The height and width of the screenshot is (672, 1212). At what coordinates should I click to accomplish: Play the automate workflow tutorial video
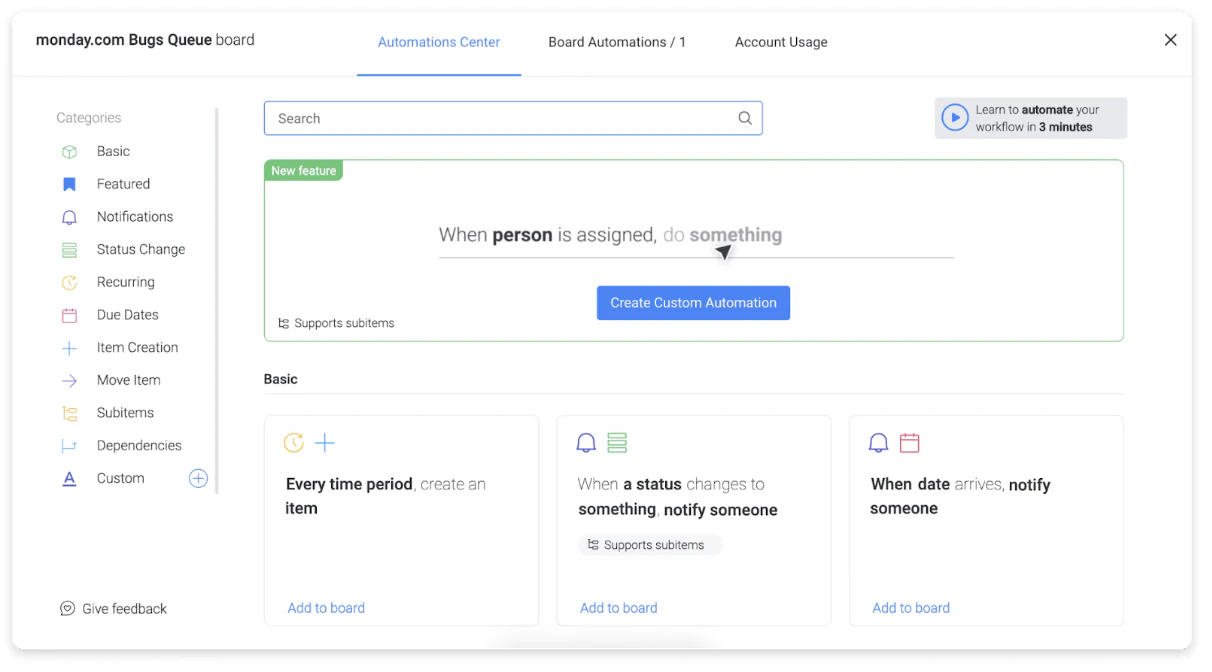955,118
